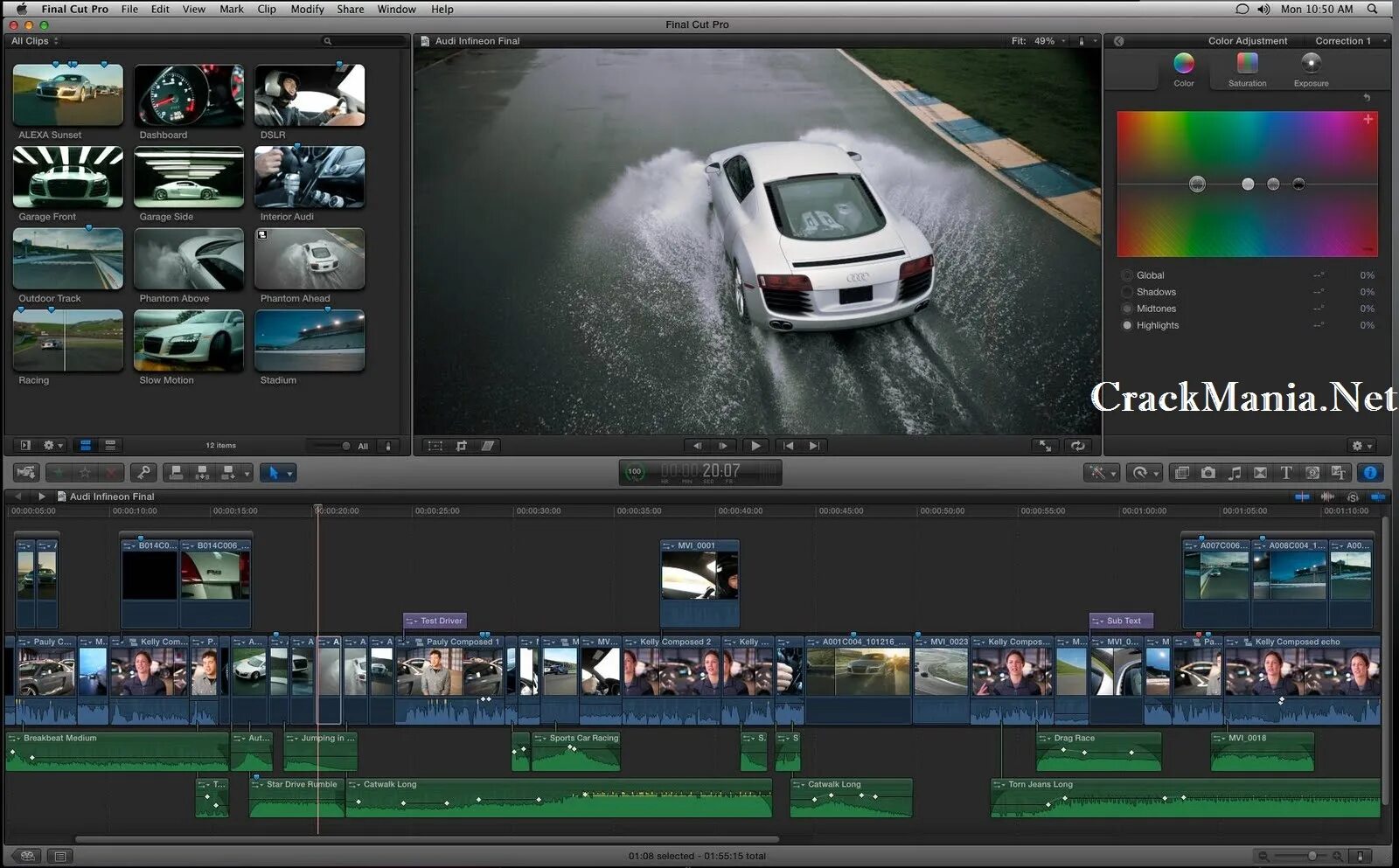The image size is (1399, 868).
Task: Click the Insert clip icon
Action: [202, 473]
